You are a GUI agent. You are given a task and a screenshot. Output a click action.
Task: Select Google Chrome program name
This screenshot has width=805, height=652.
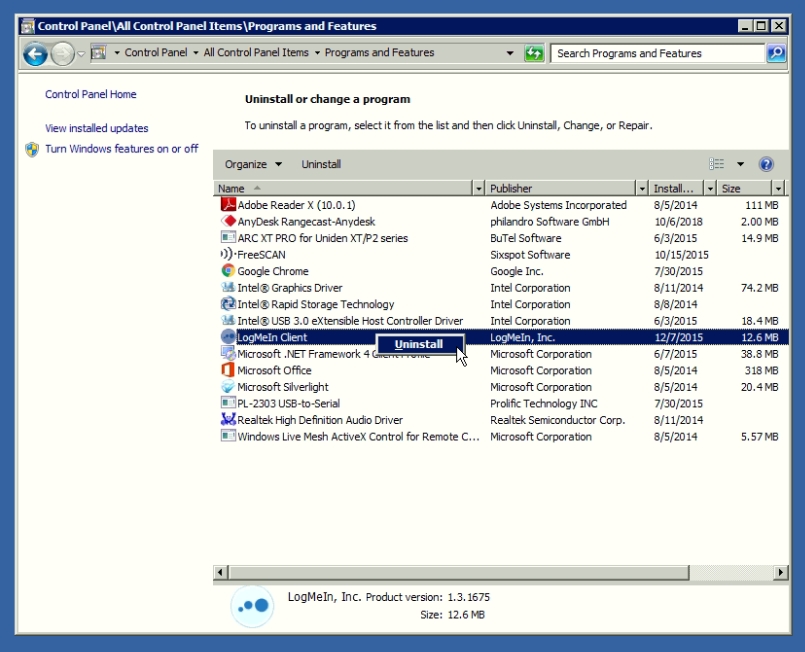tap(273, 271)
